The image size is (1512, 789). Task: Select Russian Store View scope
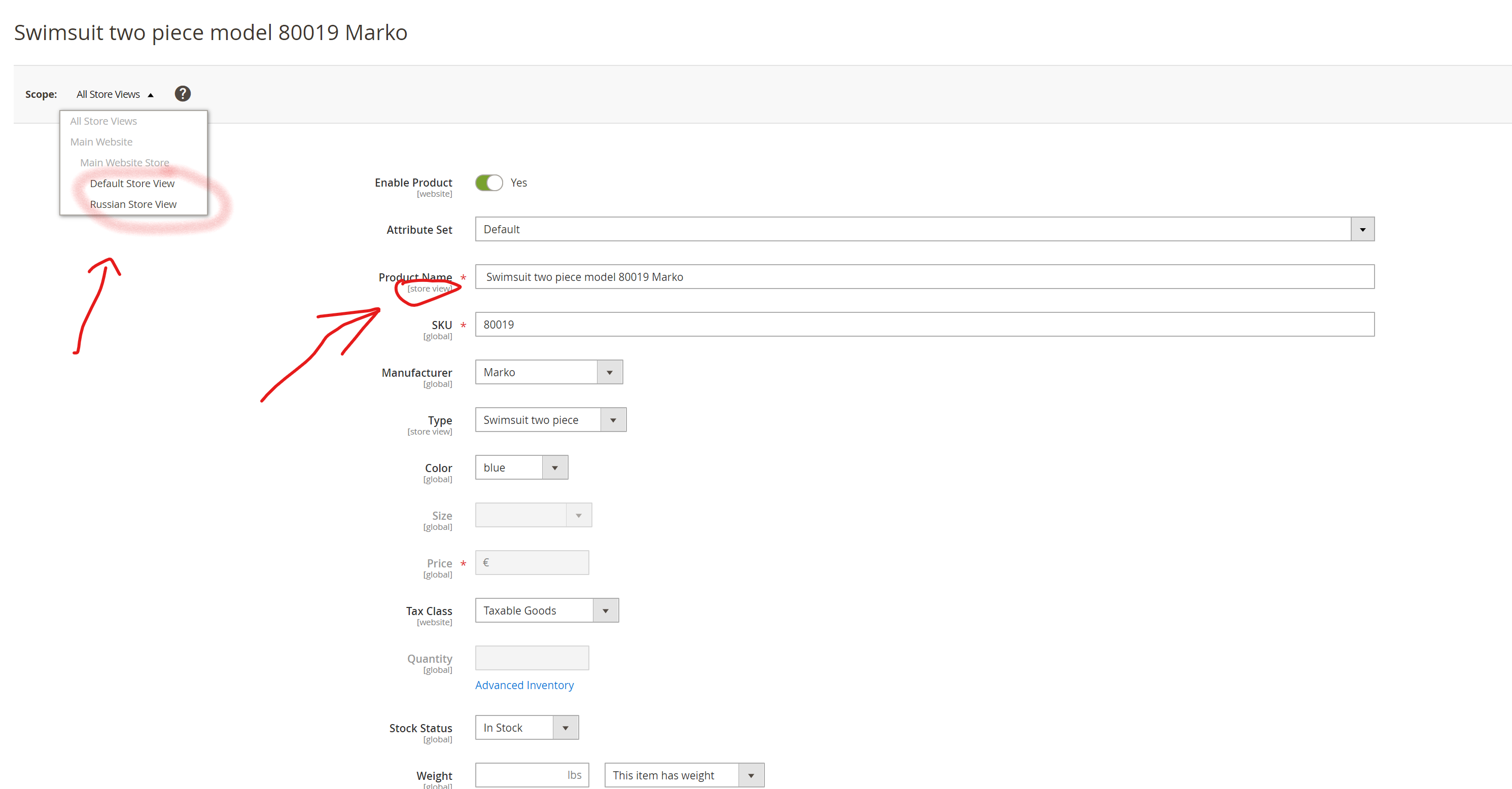[x=133, y=204]
